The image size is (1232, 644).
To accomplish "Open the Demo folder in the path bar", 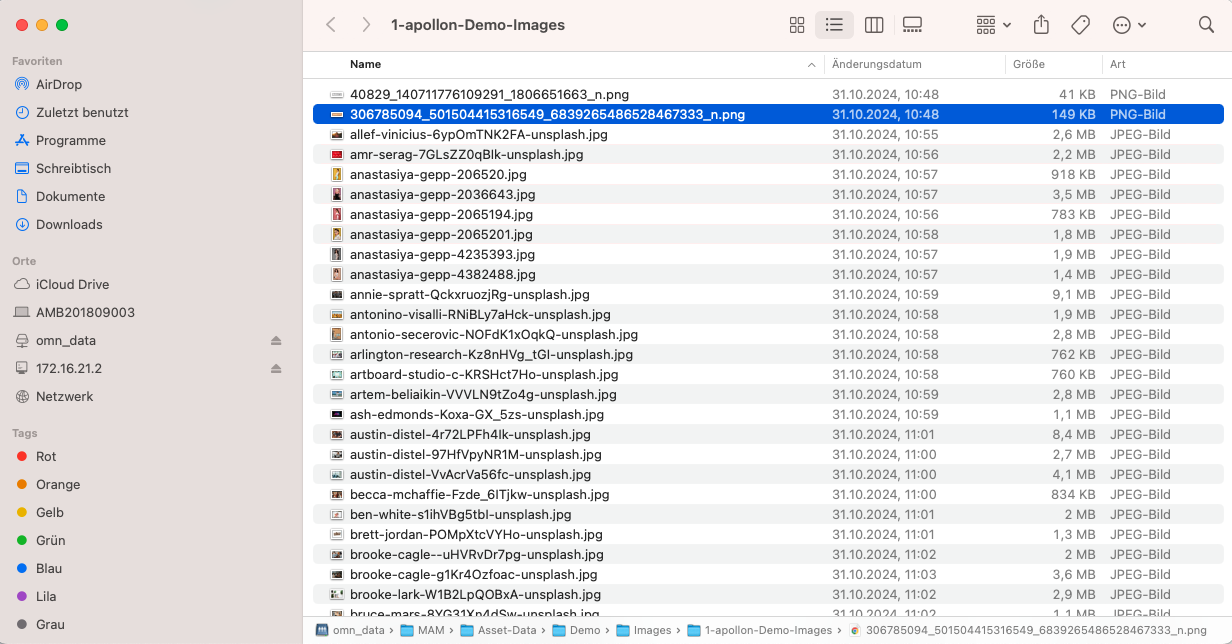I will pyautogui.click(x=582, y=631).
